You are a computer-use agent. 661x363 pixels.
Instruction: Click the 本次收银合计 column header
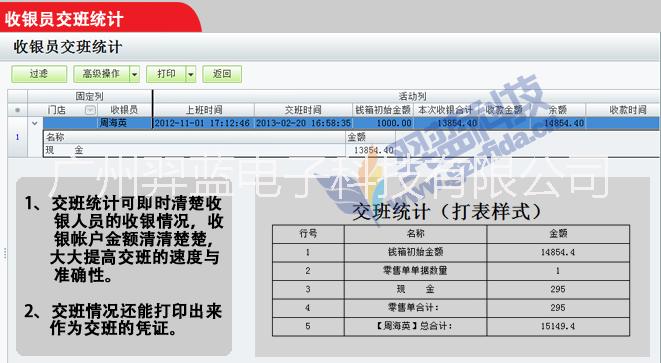445,110
